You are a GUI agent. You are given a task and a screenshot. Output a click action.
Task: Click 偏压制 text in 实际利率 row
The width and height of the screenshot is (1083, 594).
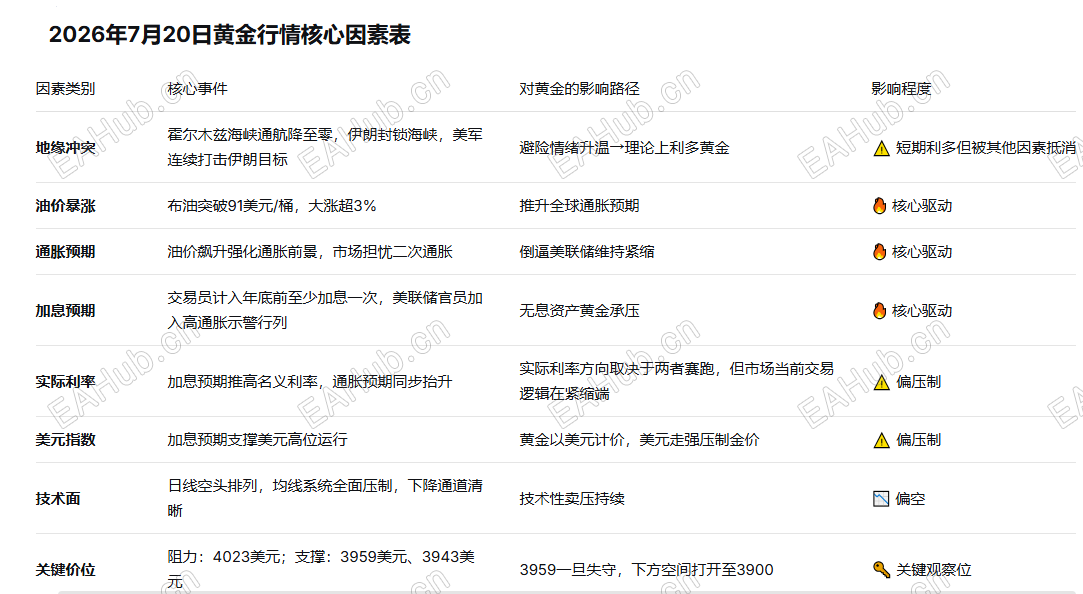pyautogui.click(x=918, y=382)
